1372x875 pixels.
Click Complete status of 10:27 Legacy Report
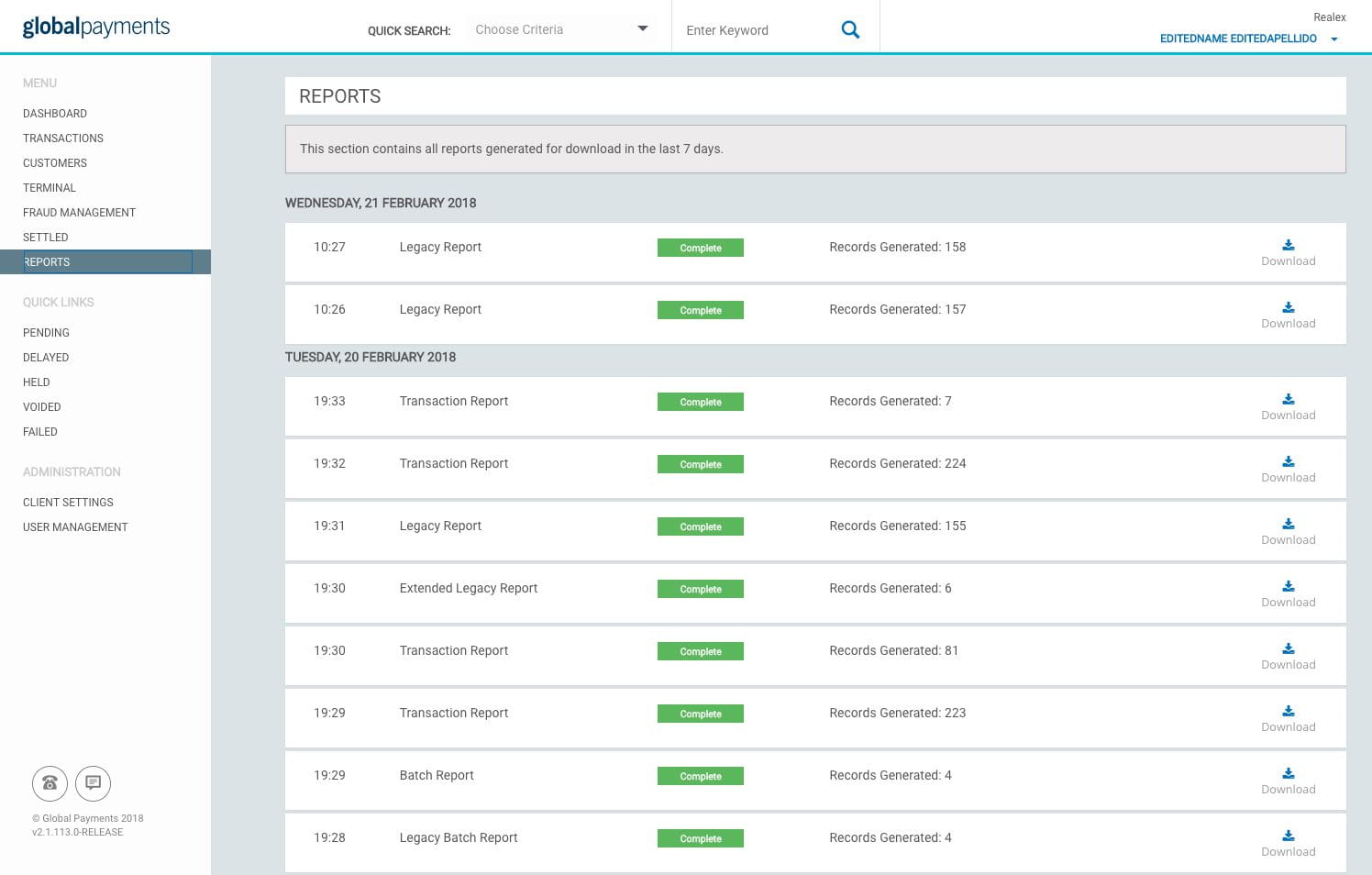point(701,248)
